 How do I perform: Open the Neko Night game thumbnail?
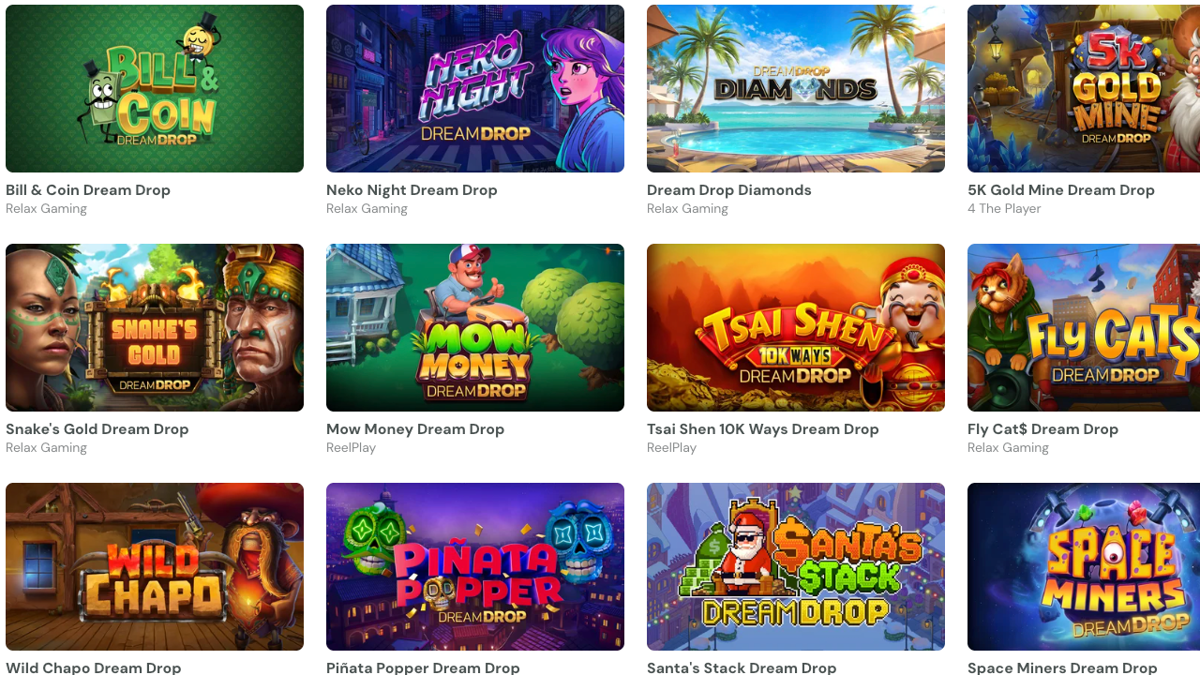coord(475,89)
